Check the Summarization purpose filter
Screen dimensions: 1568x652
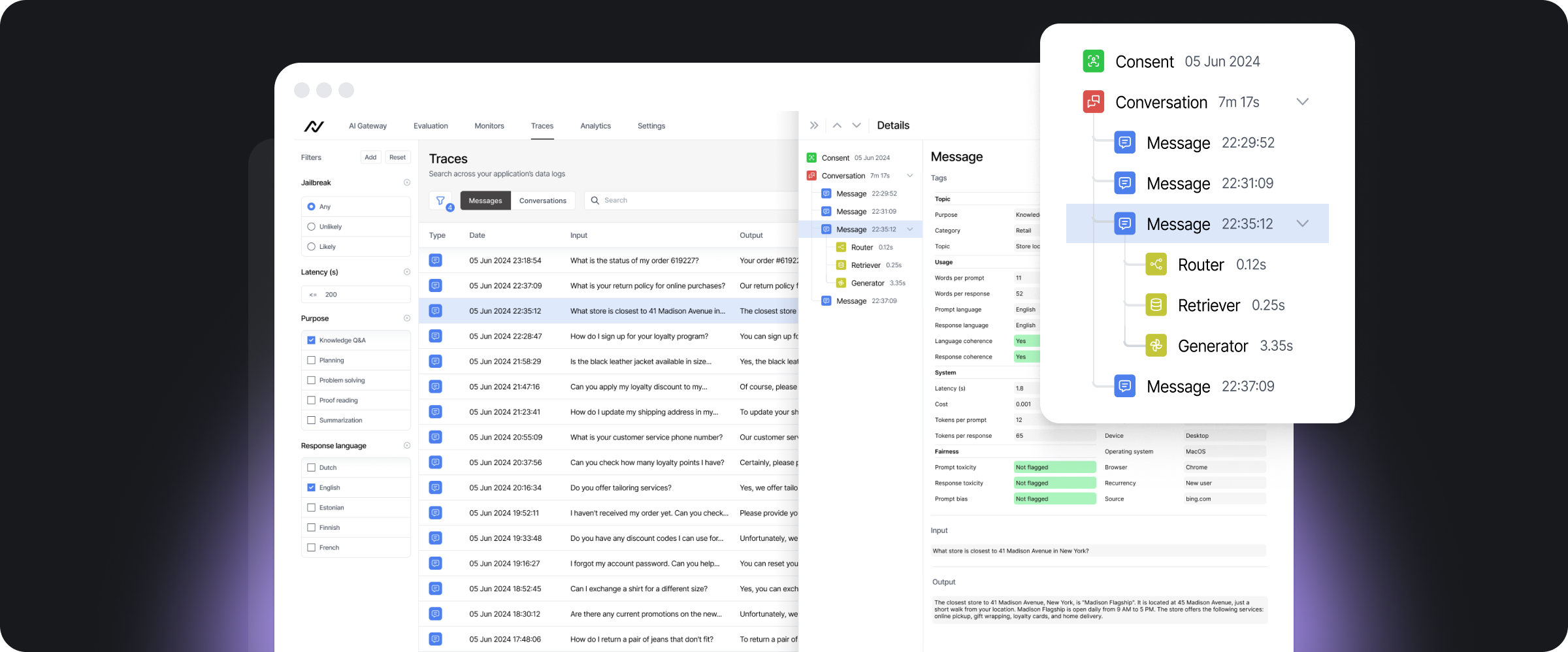(x=311, y=421)
